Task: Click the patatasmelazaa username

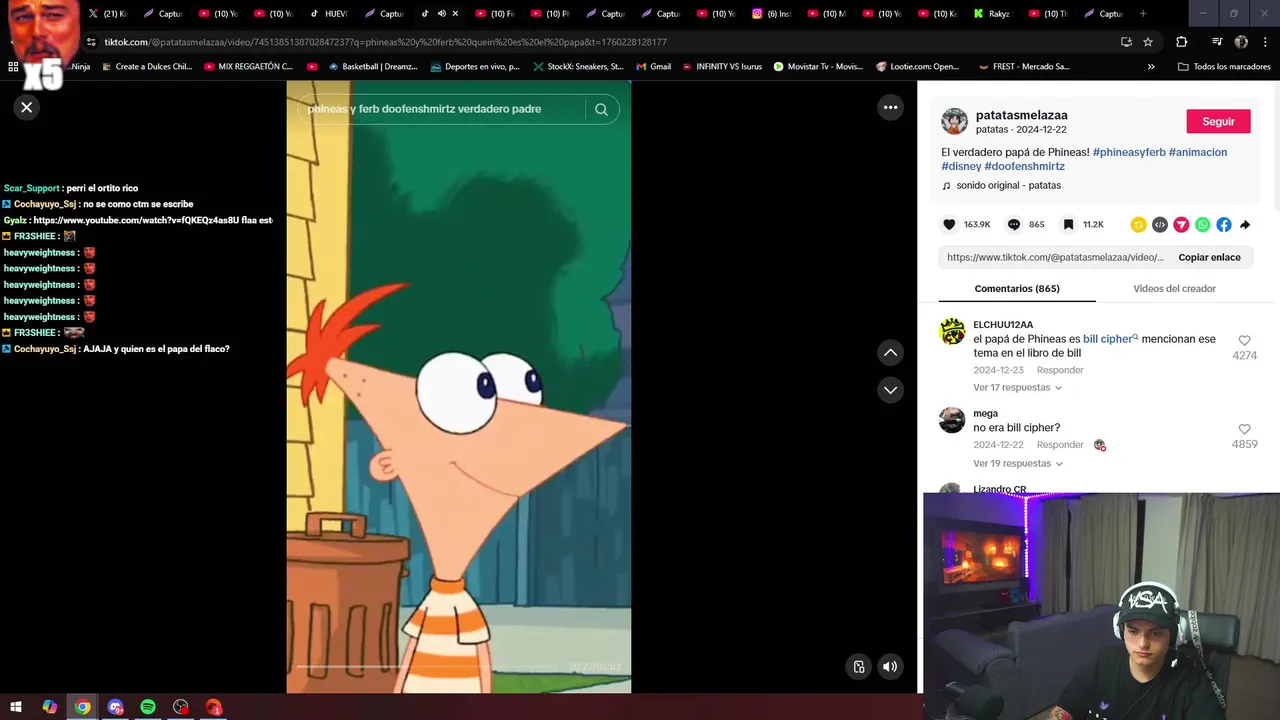Action: (x=1021, y=115)
